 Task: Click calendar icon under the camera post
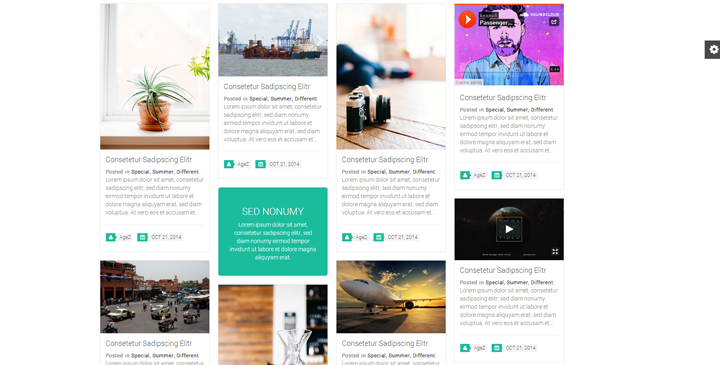point(378,237)
